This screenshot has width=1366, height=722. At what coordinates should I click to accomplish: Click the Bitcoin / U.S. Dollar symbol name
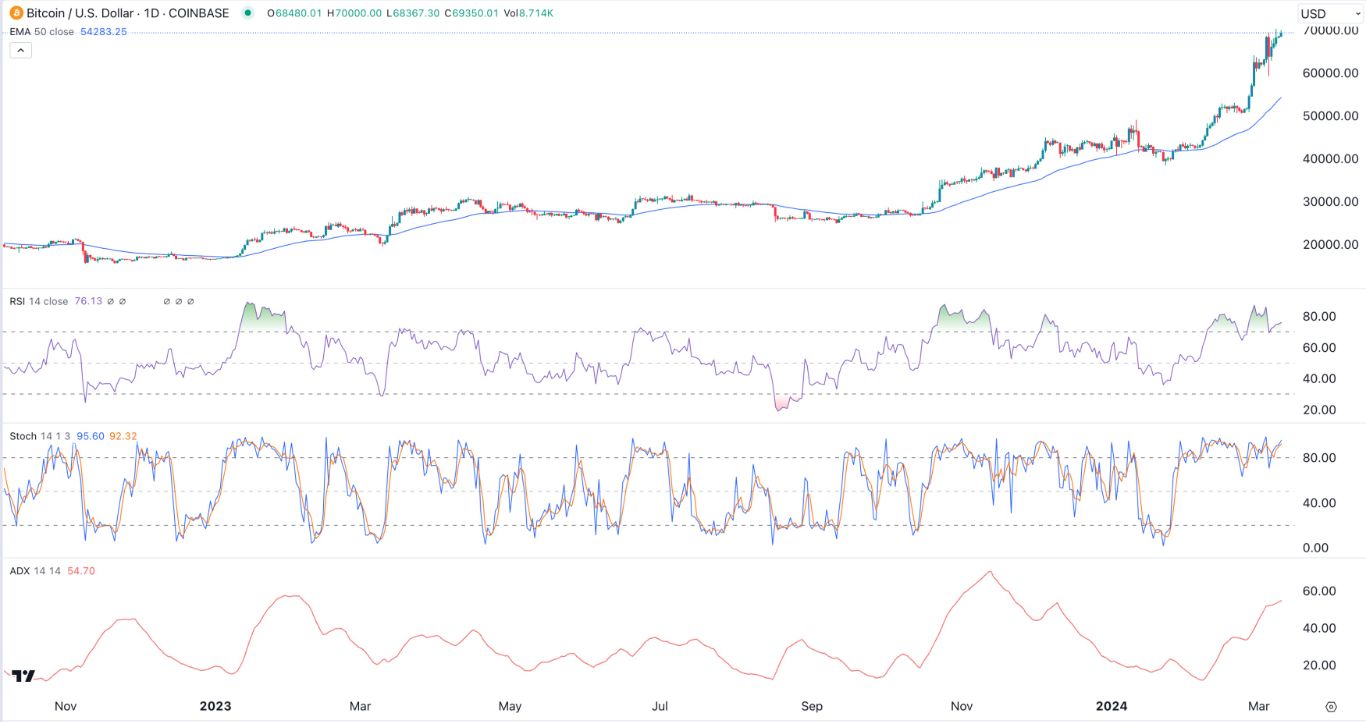[78, 13]
